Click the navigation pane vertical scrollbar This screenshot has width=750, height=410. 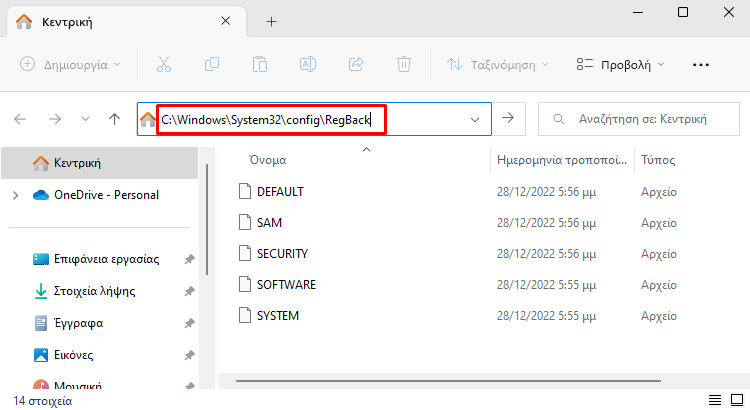207,219
